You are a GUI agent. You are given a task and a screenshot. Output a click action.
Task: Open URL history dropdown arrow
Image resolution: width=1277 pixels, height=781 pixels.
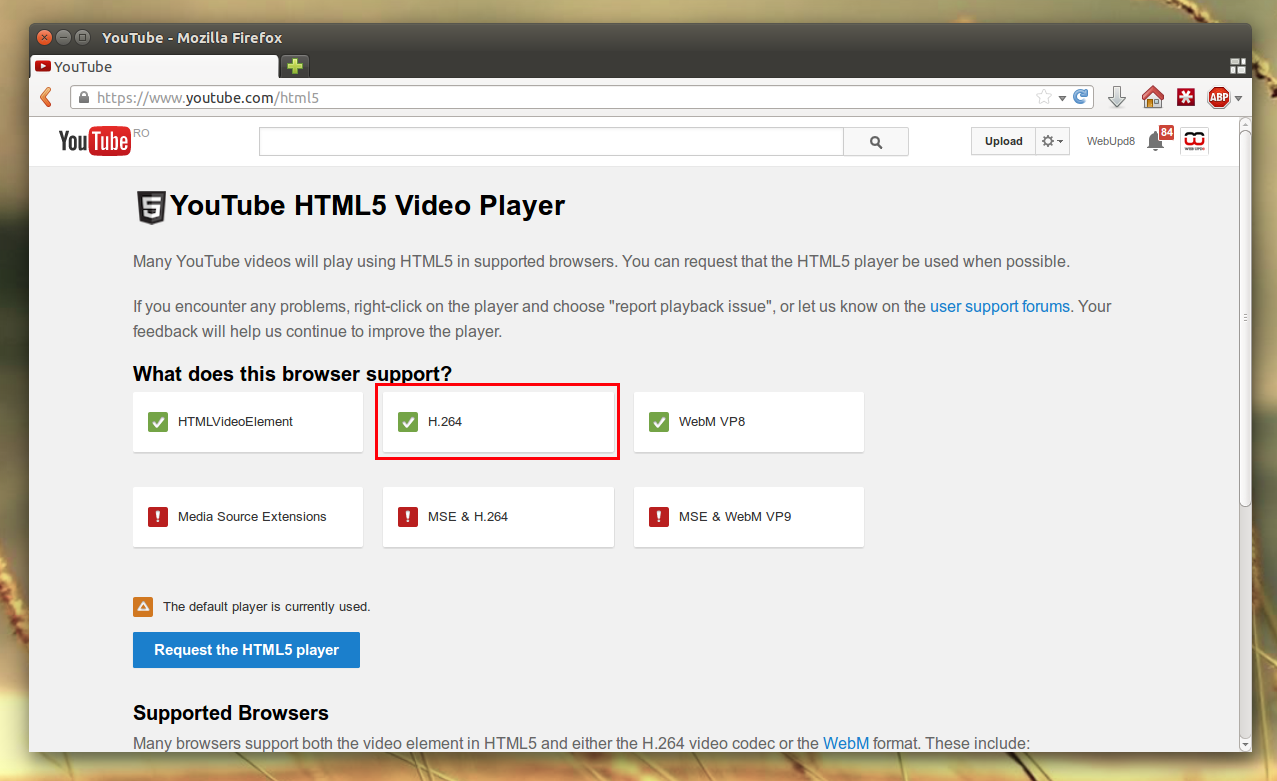coord(1062,98)
